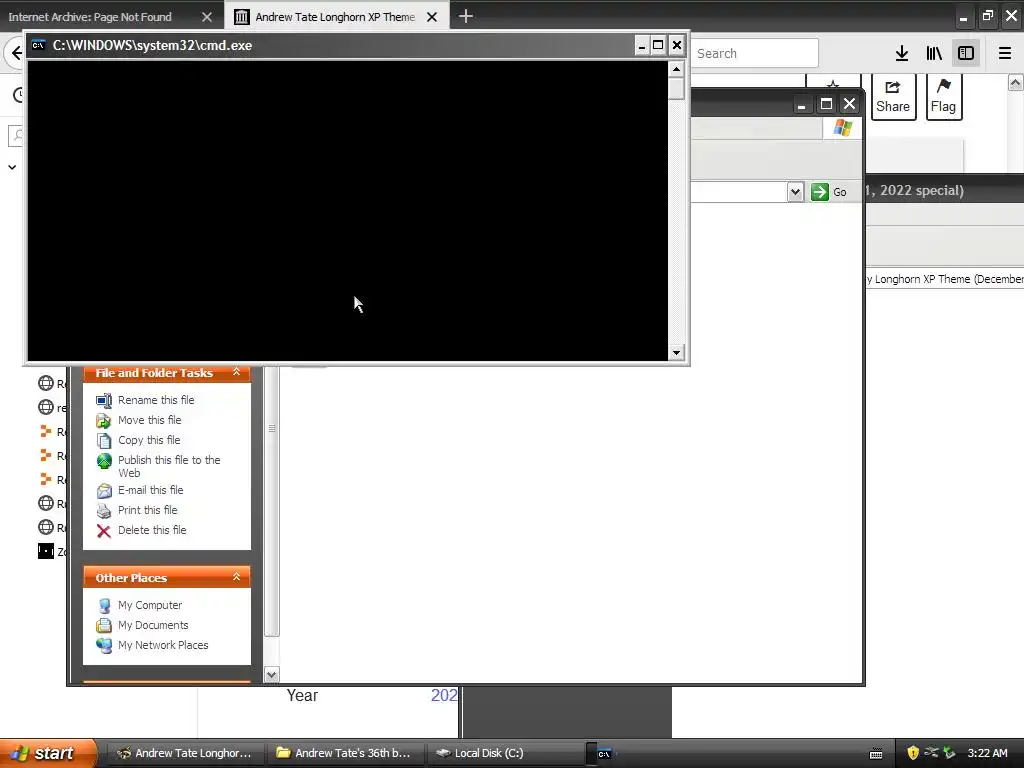Open the browser downloads icon
The image size is (1024, 768).
pyautogui.click(x=901, y=54)
